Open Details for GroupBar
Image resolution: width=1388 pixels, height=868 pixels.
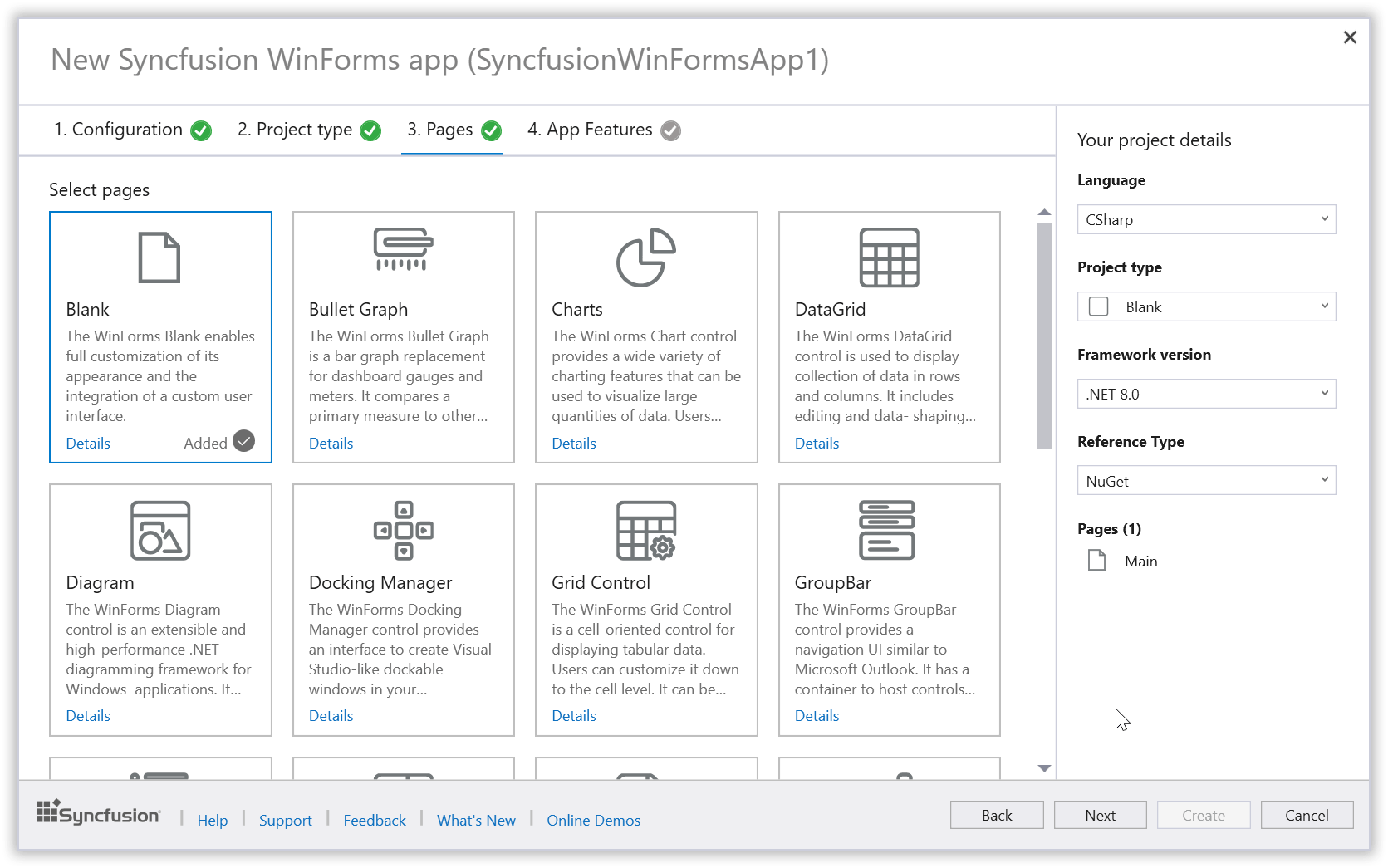(x=817, y=715)
